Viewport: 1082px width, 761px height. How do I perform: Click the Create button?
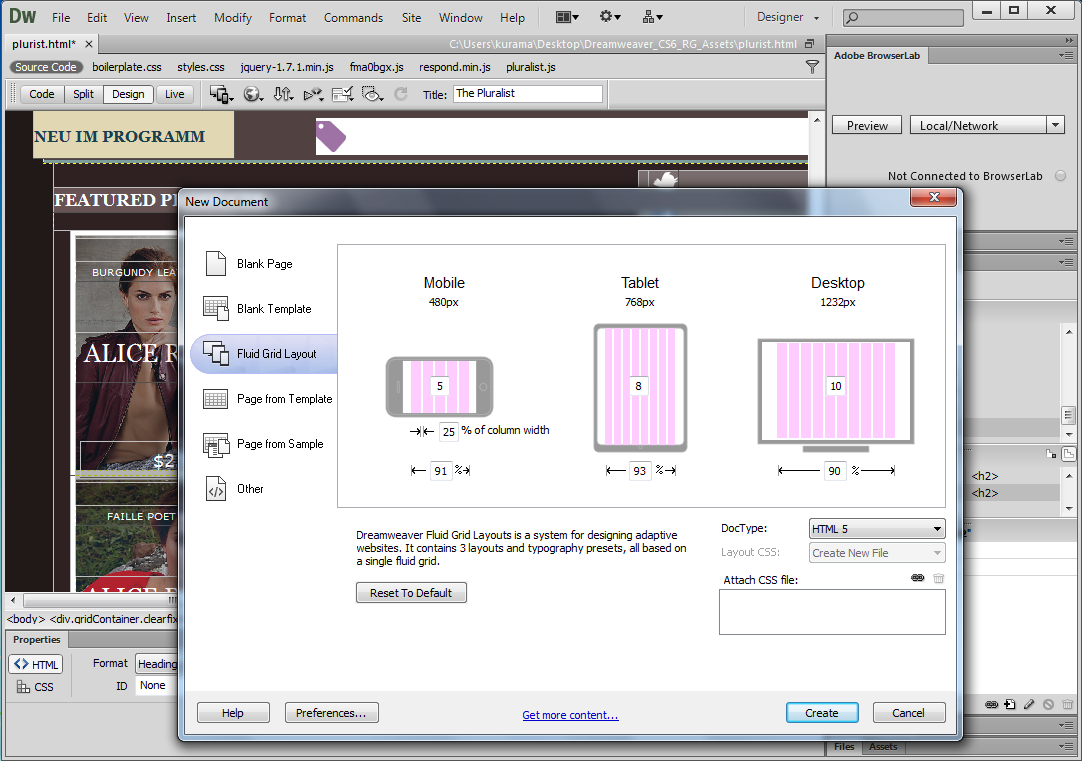[x=822, y=713]
